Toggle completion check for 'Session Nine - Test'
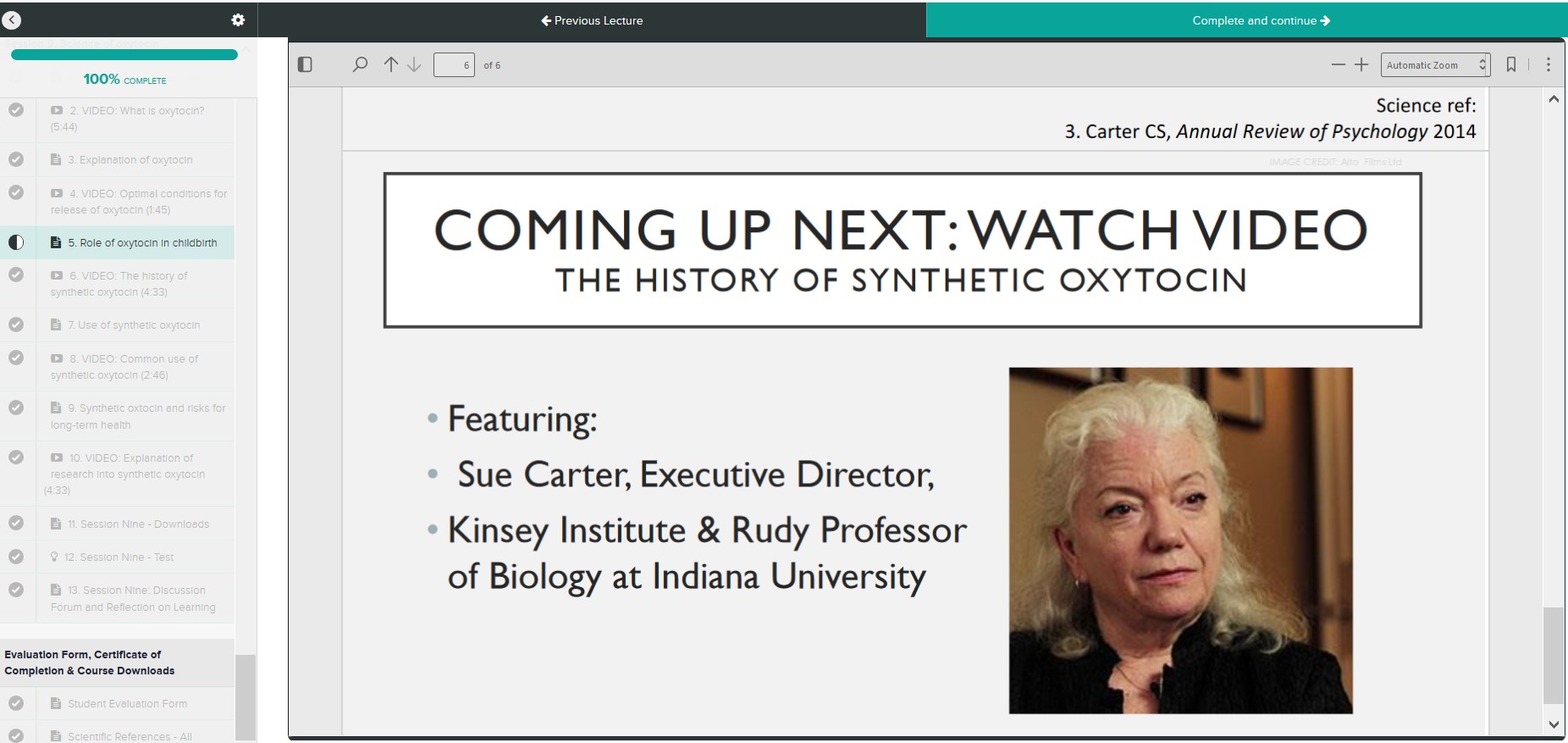This screenshot has height=743, width=1568. [16, 557]
